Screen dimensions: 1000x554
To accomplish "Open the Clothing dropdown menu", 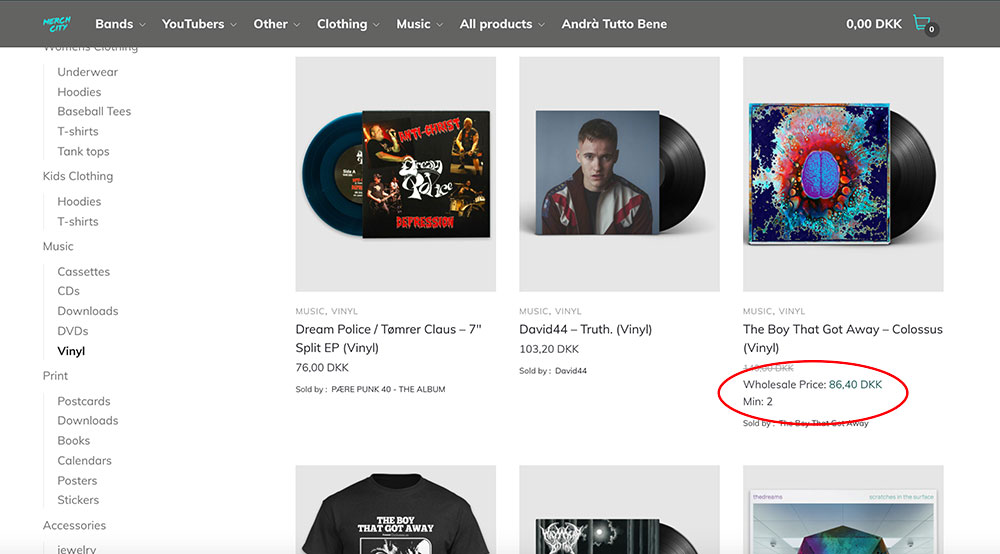I will [348, 24].
